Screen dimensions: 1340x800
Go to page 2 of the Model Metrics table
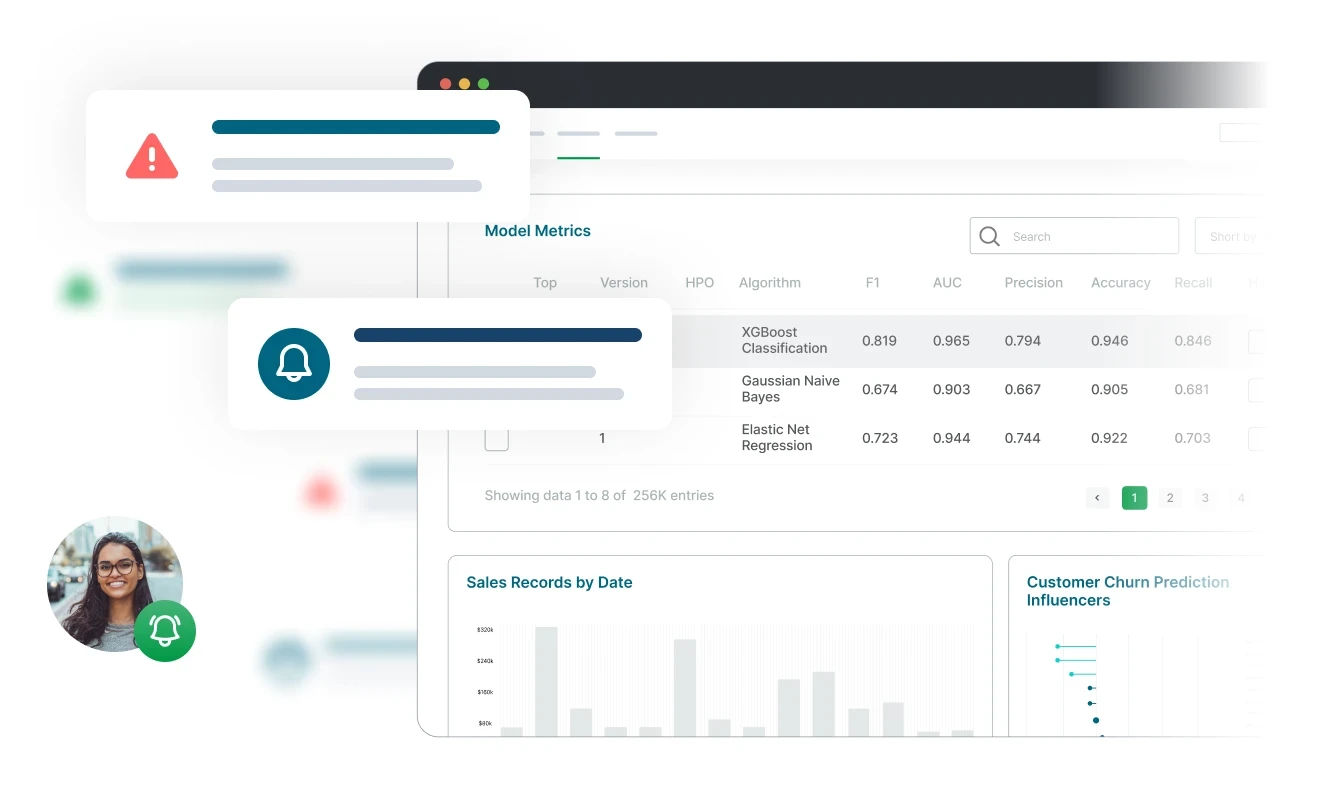1169,497
